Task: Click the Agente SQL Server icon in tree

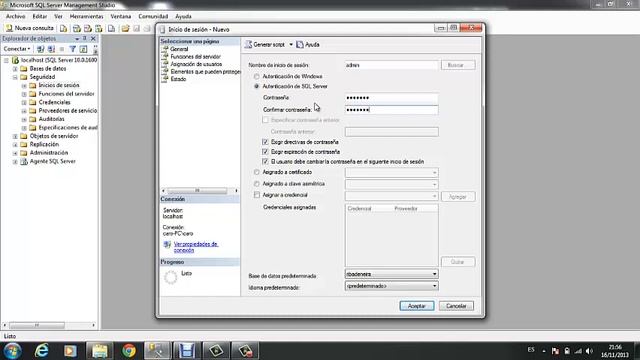Action: tap(24, 161)
